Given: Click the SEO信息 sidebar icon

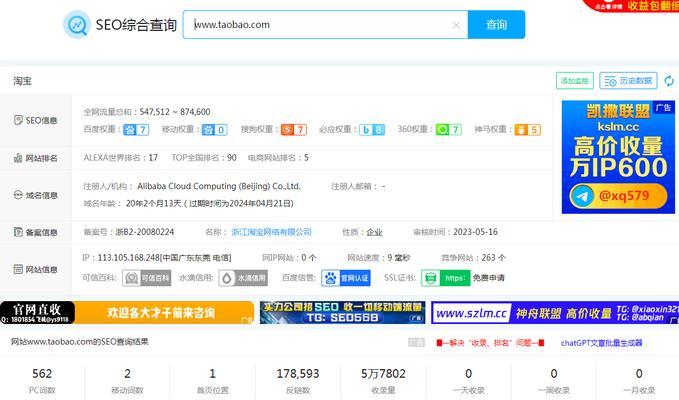Looking at the screenshot, I should (x=18, y=120).
